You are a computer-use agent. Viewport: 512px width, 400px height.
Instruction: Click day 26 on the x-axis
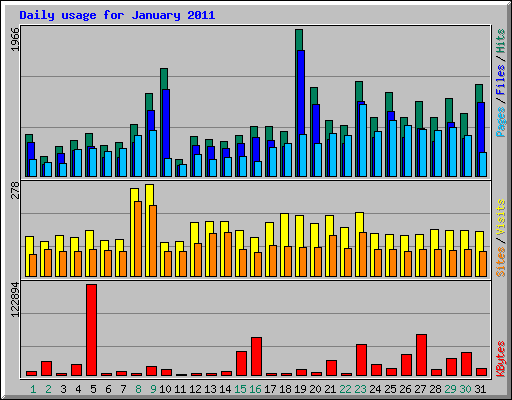coord(405,389)
